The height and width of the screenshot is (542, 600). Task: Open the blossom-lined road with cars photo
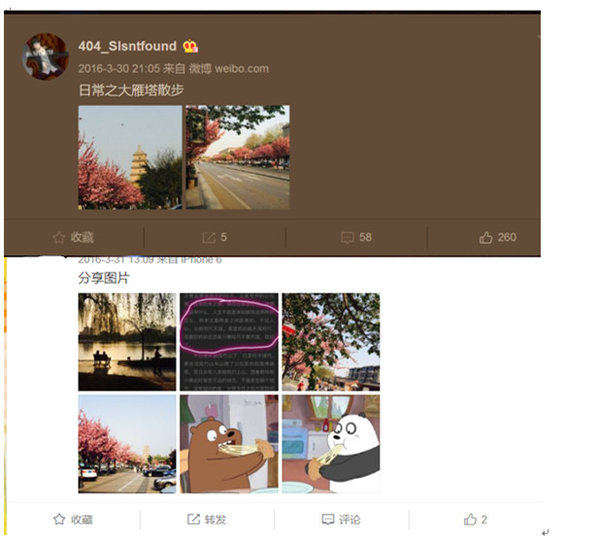click(x=127, y=444)
